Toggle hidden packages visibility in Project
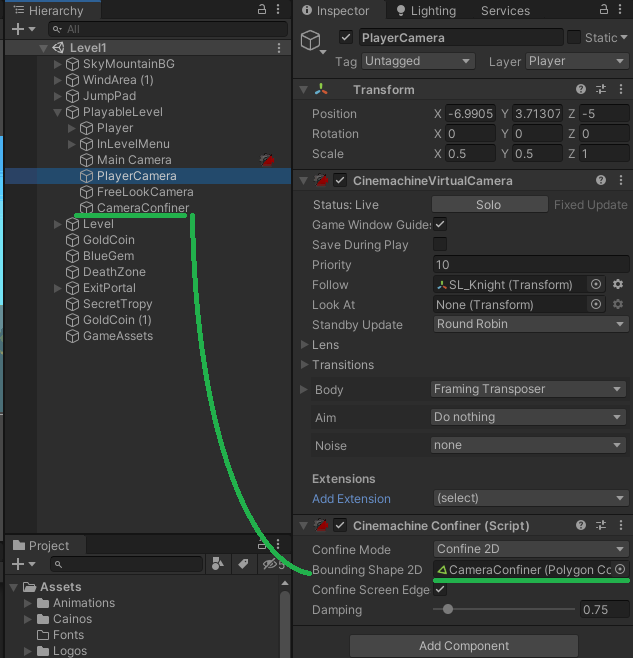Viewport: 633px width, 658px height. click(273, 564)
